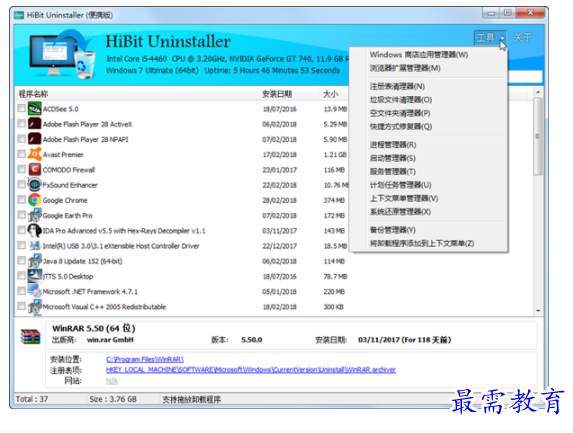Image resolution: width=573 pixels, height=433 pixels.
Task: Tick the checkbox for FxSound Enhancer
Action: click(x=22, y=185)
